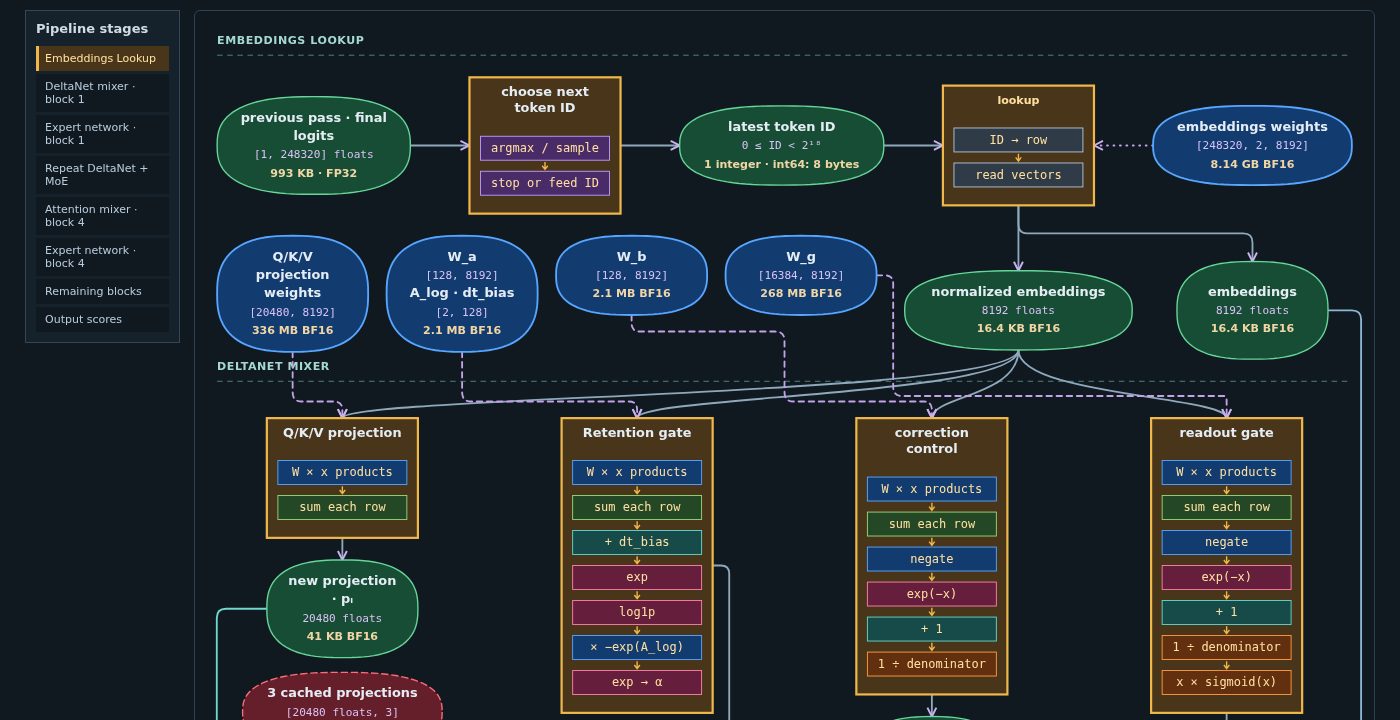Click the W_b weights node

[x=631, y=276]
